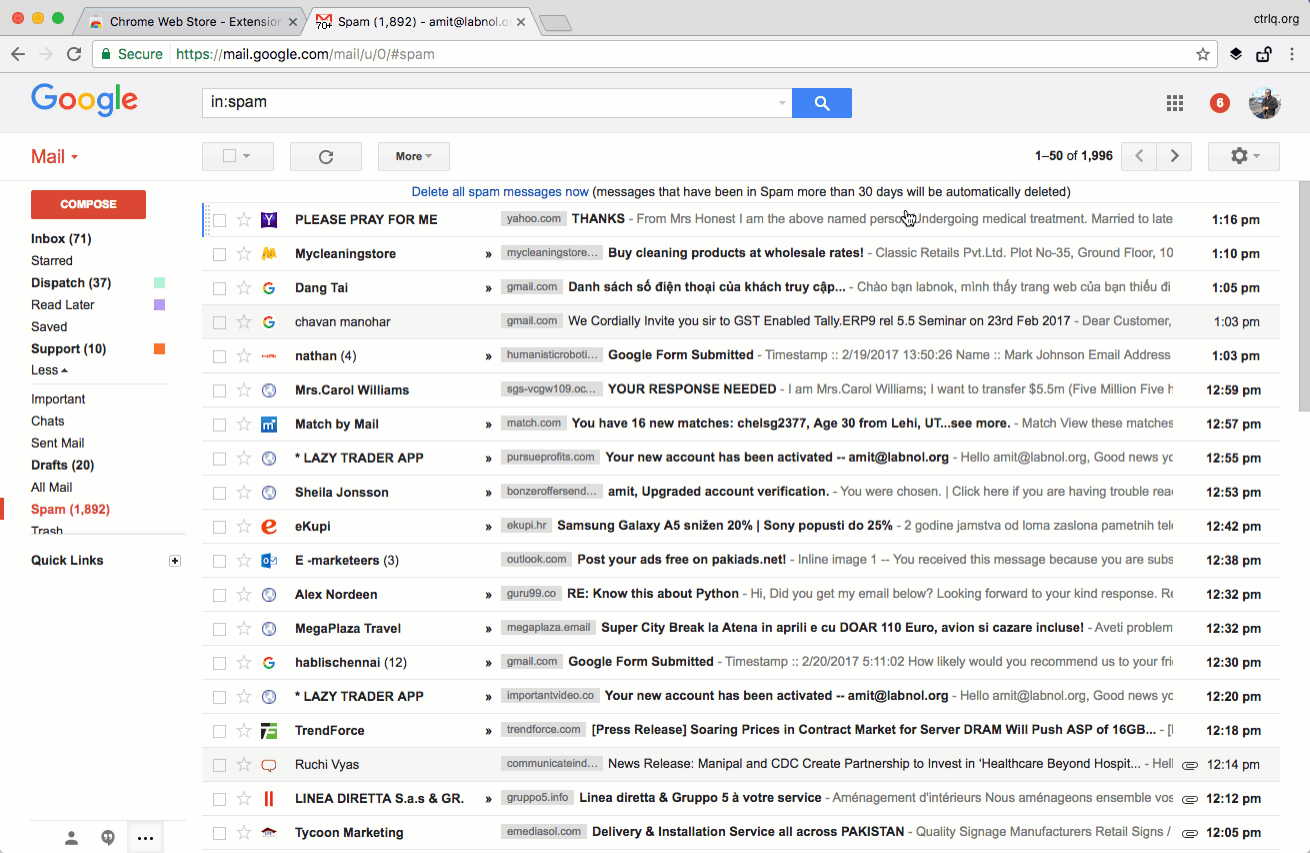Select the Mrs.Carol Williams message checkbox
Screen dimensions: 1310x853
pos(219,390)
